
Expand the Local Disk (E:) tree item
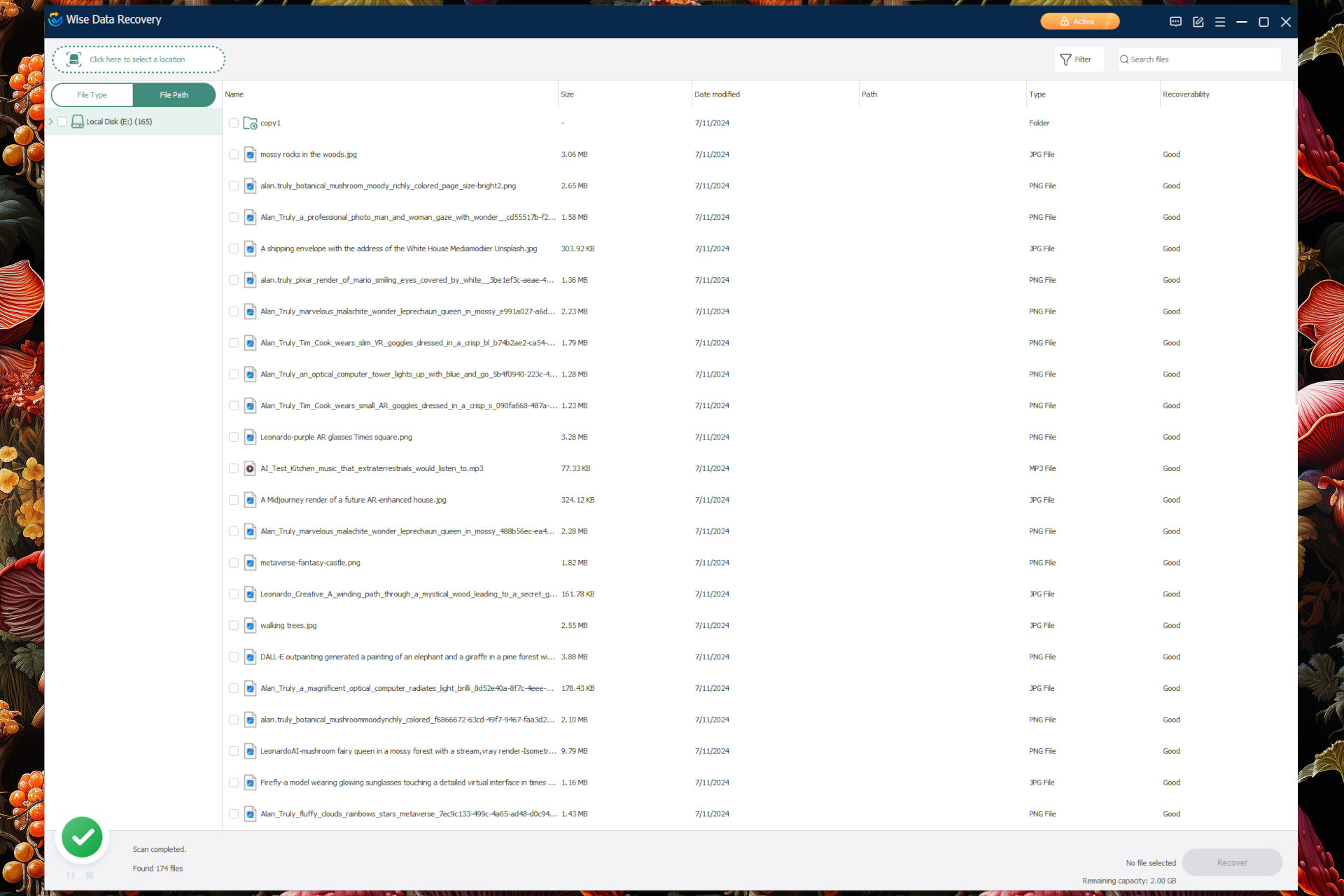(x=51, y=121)
